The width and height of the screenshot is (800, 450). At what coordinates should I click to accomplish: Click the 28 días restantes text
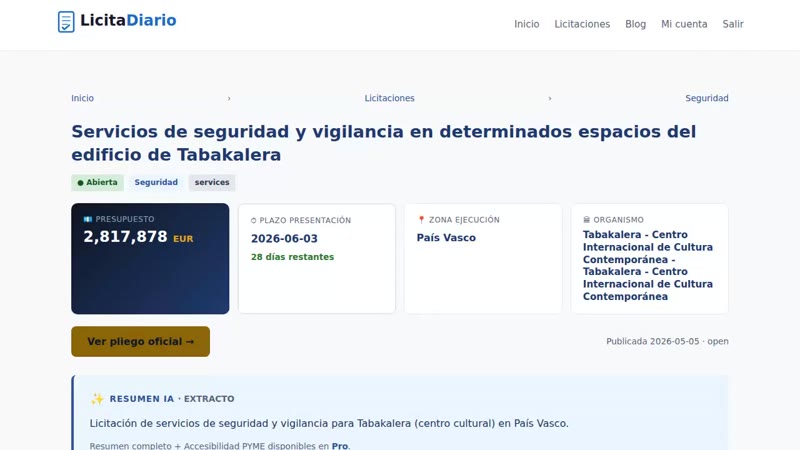click(x=292, y=257)
